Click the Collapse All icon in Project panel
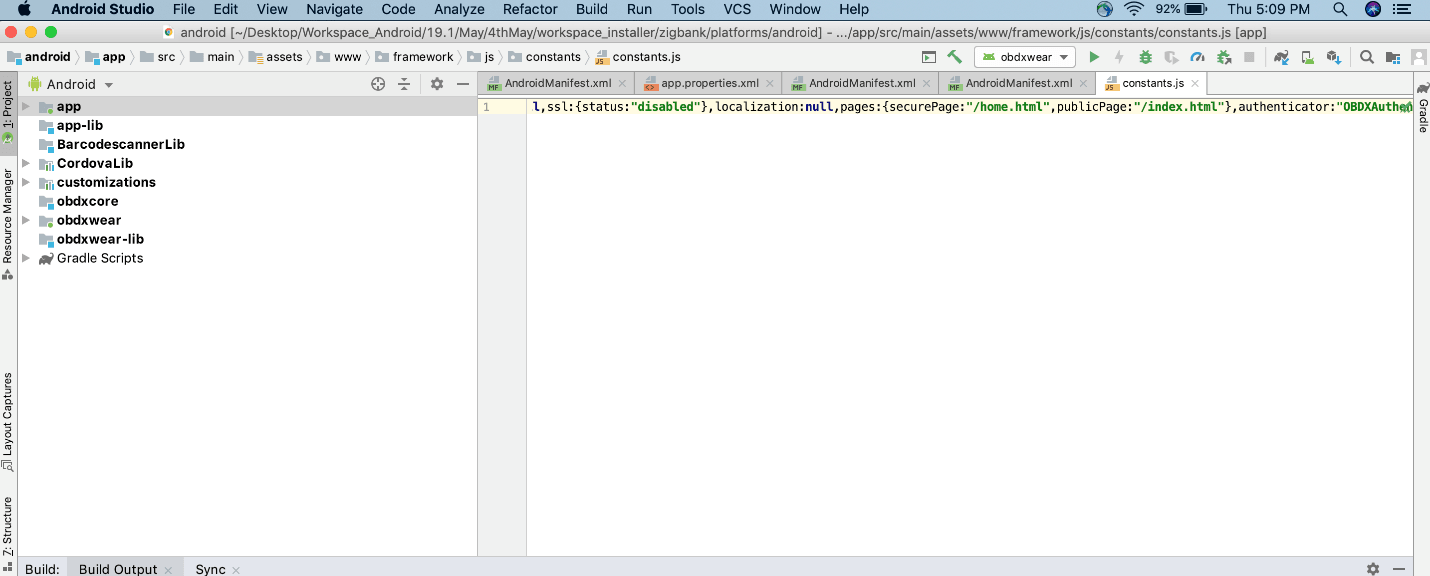The height and width of the screenshot is (576, 1430). click(x=404, y=84)
